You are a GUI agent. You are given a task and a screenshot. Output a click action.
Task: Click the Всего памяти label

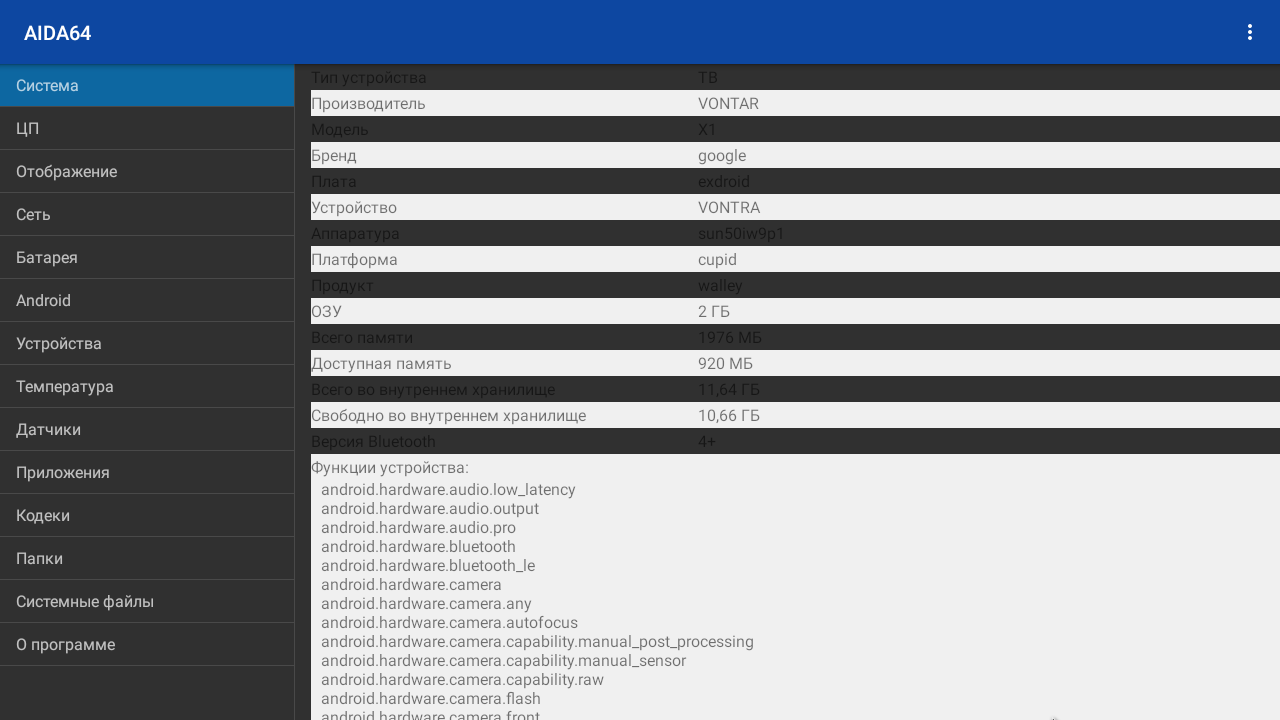[362, 338]
